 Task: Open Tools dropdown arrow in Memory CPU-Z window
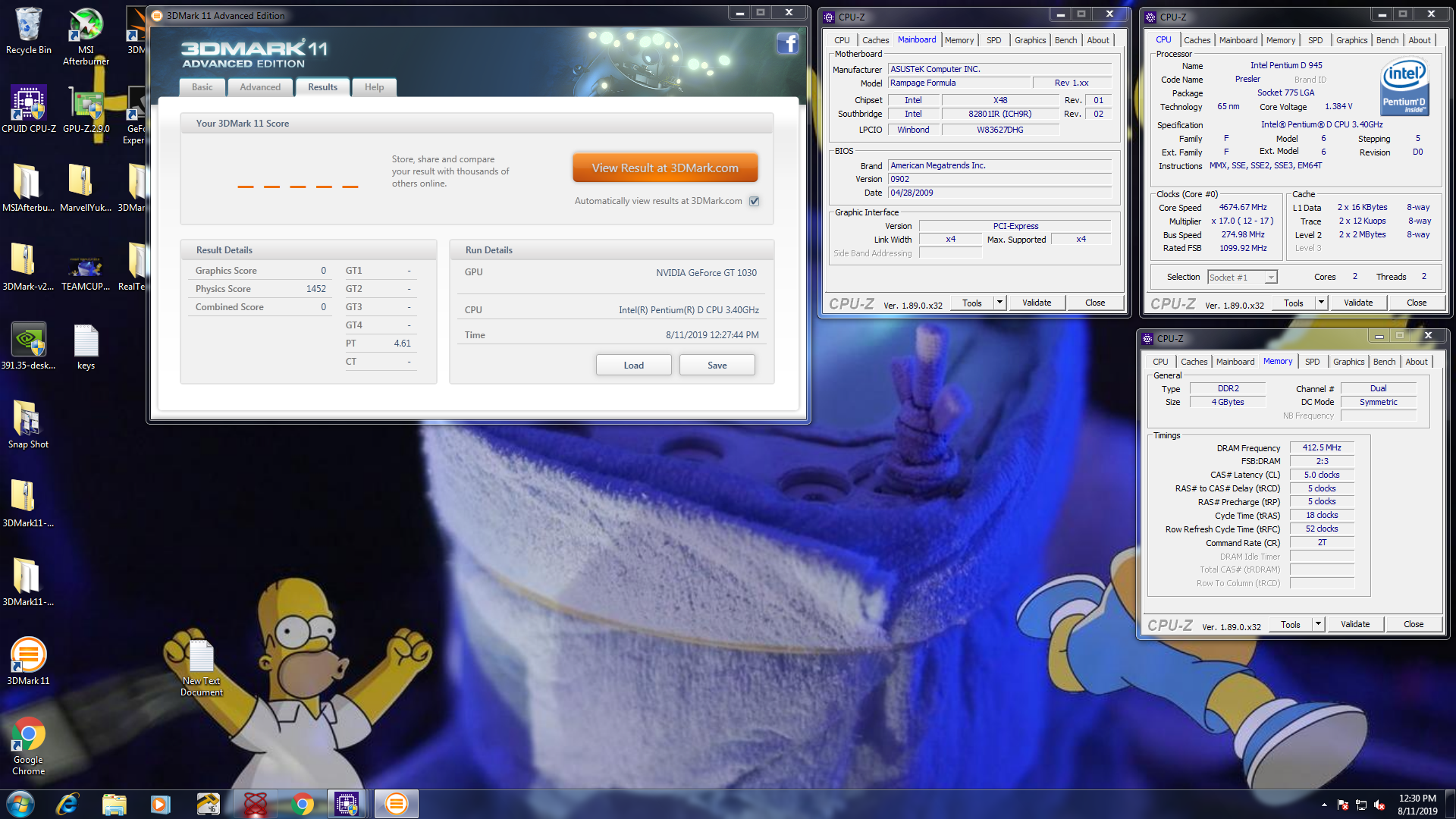click(1318, 624)
